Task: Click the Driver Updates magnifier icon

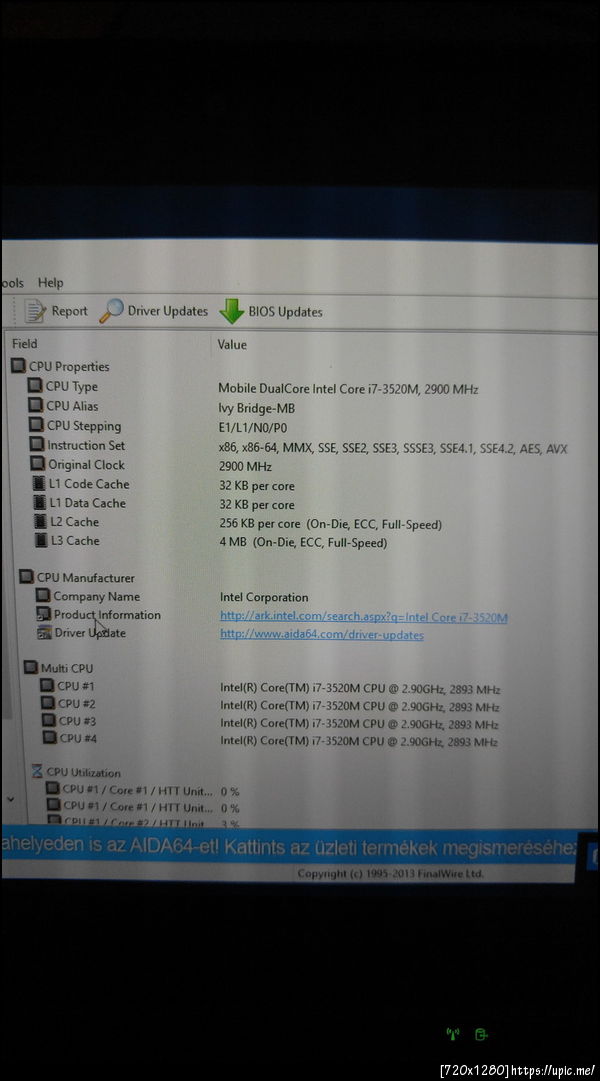Action: [111, 311]
